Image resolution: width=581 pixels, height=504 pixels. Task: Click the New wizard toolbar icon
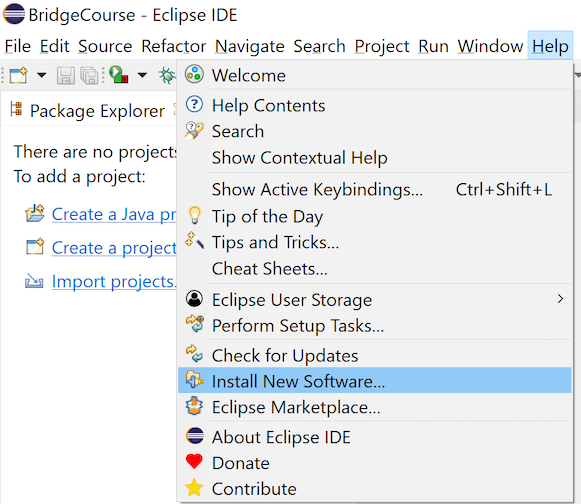click(x=19, y=75)
